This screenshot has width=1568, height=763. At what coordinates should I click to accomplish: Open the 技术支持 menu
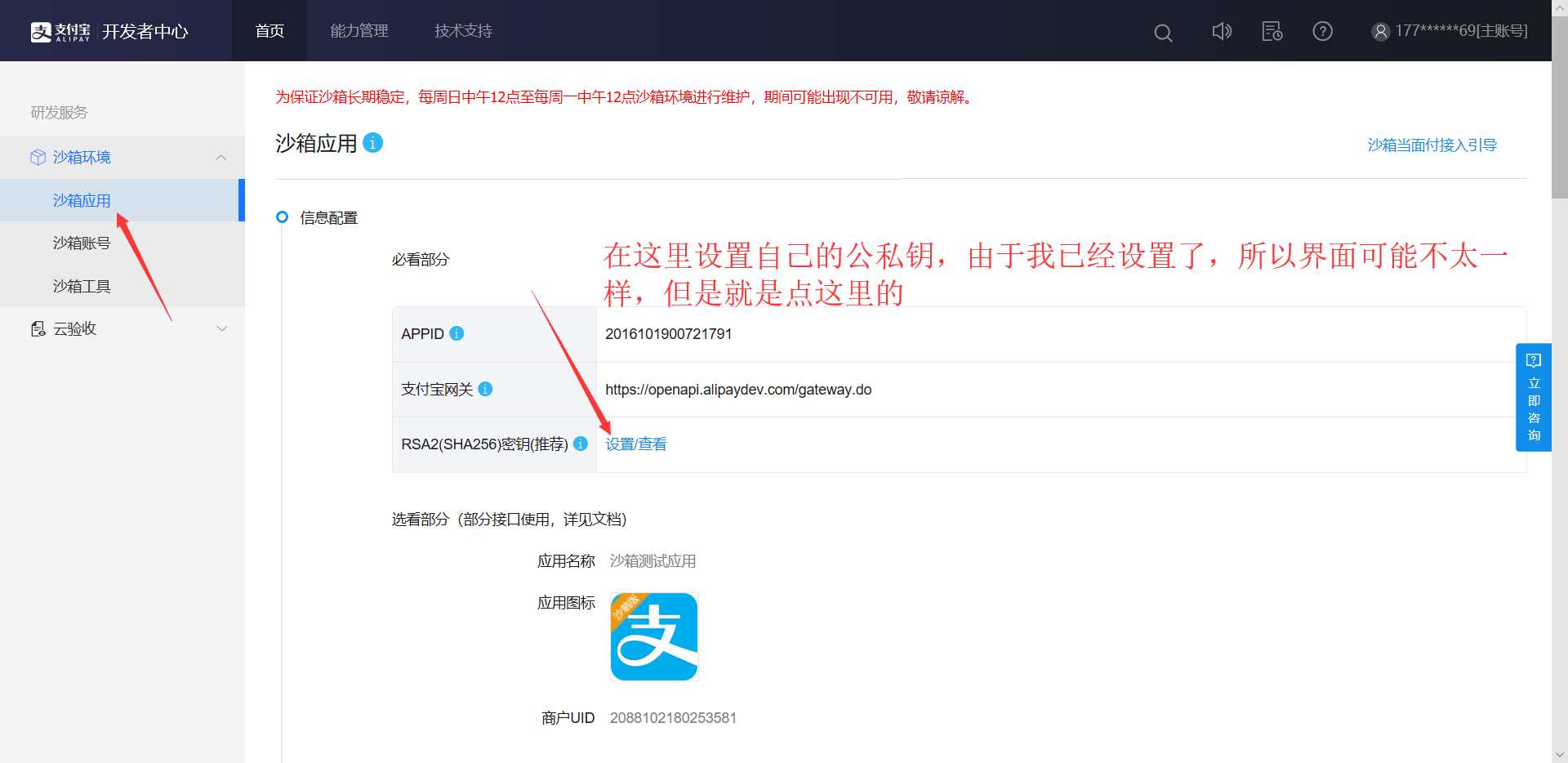point(463,30)
